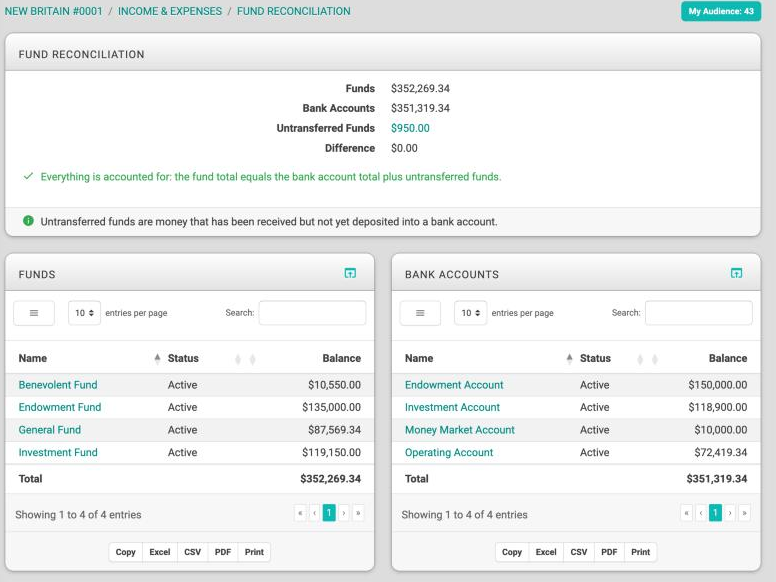Screen dimensions: 776x582
Task: Export Funds table to Excel
Action: (x=160, y=552)
